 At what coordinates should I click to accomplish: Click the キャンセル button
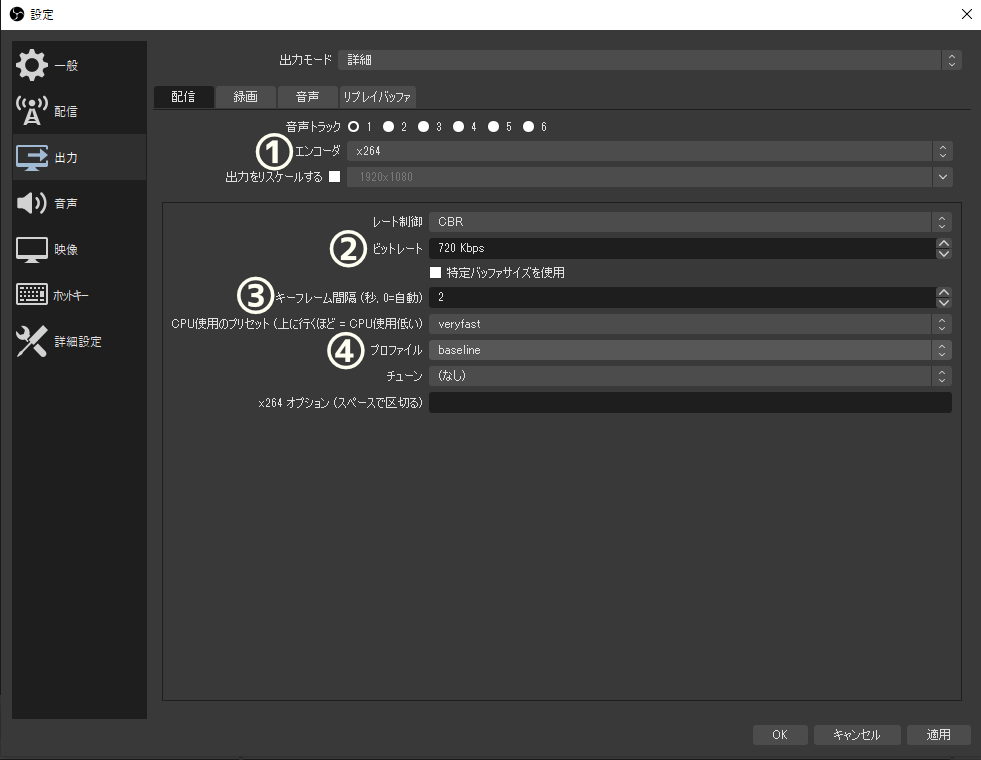(856, 734)
